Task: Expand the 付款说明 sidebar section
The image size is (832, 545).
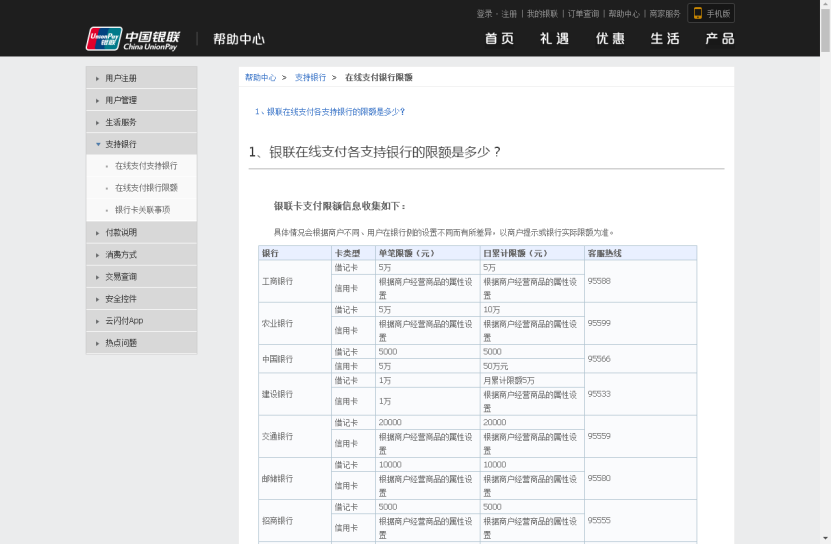Action: click(x=142, y=232)
